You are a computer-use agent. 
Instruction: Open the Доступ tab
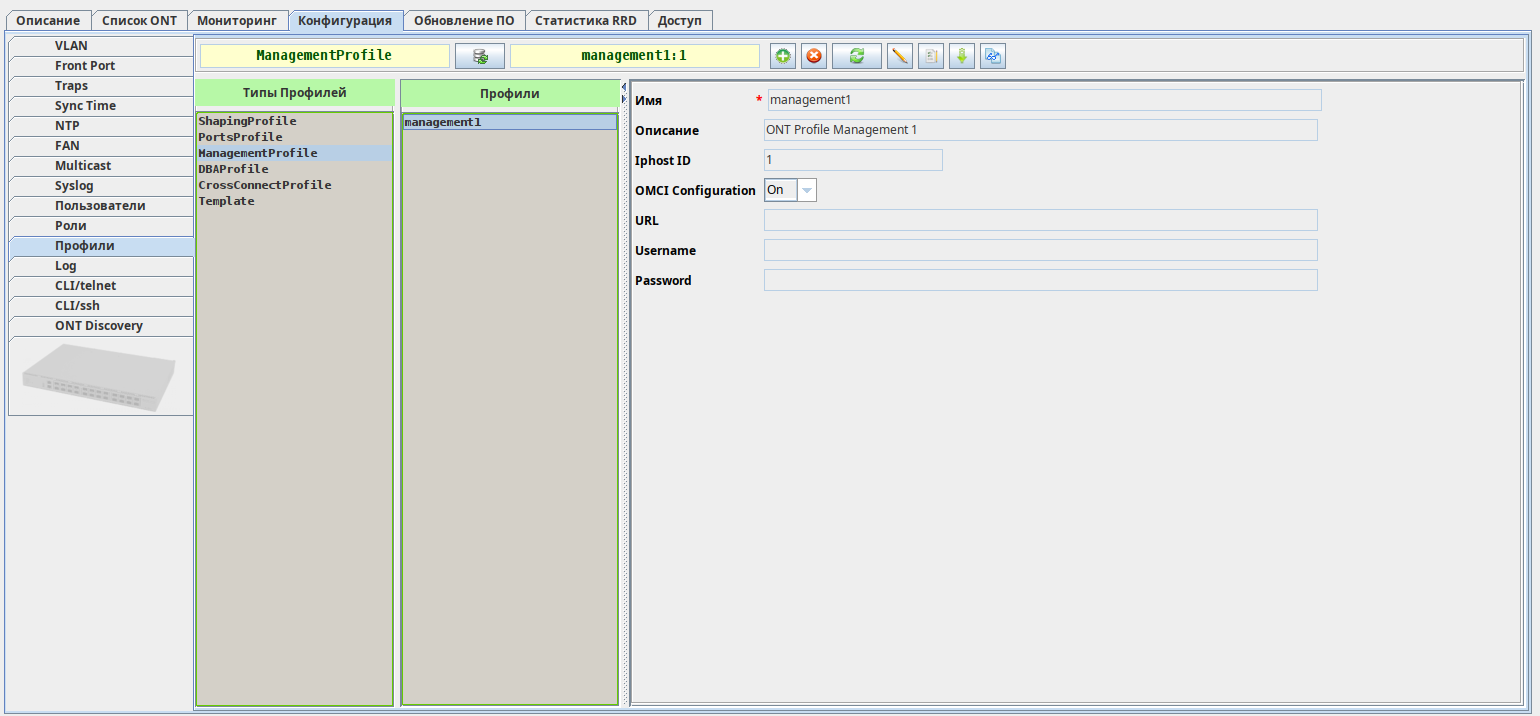click(680, 20)
